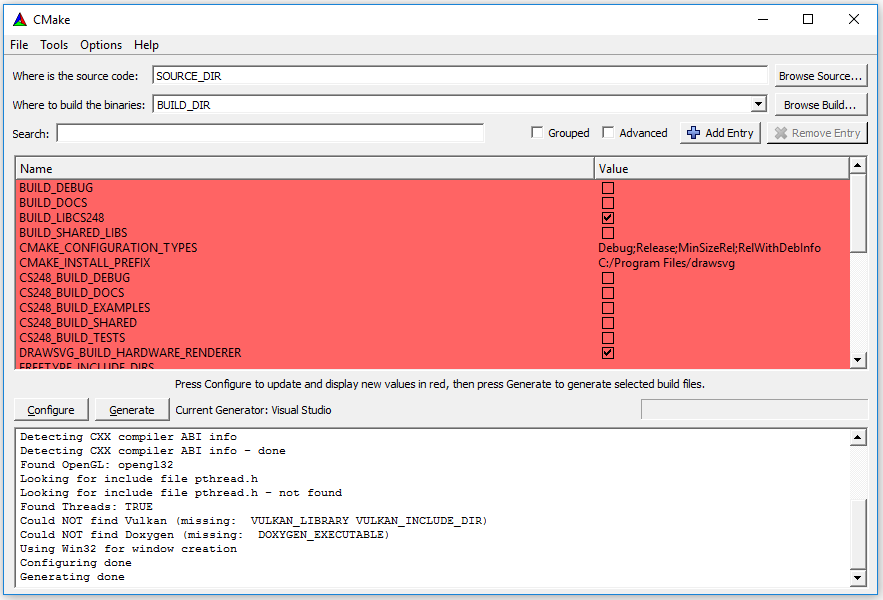883x600 pixels.
Task: Maximize the CMake window
Action: [x=808, y=19]
